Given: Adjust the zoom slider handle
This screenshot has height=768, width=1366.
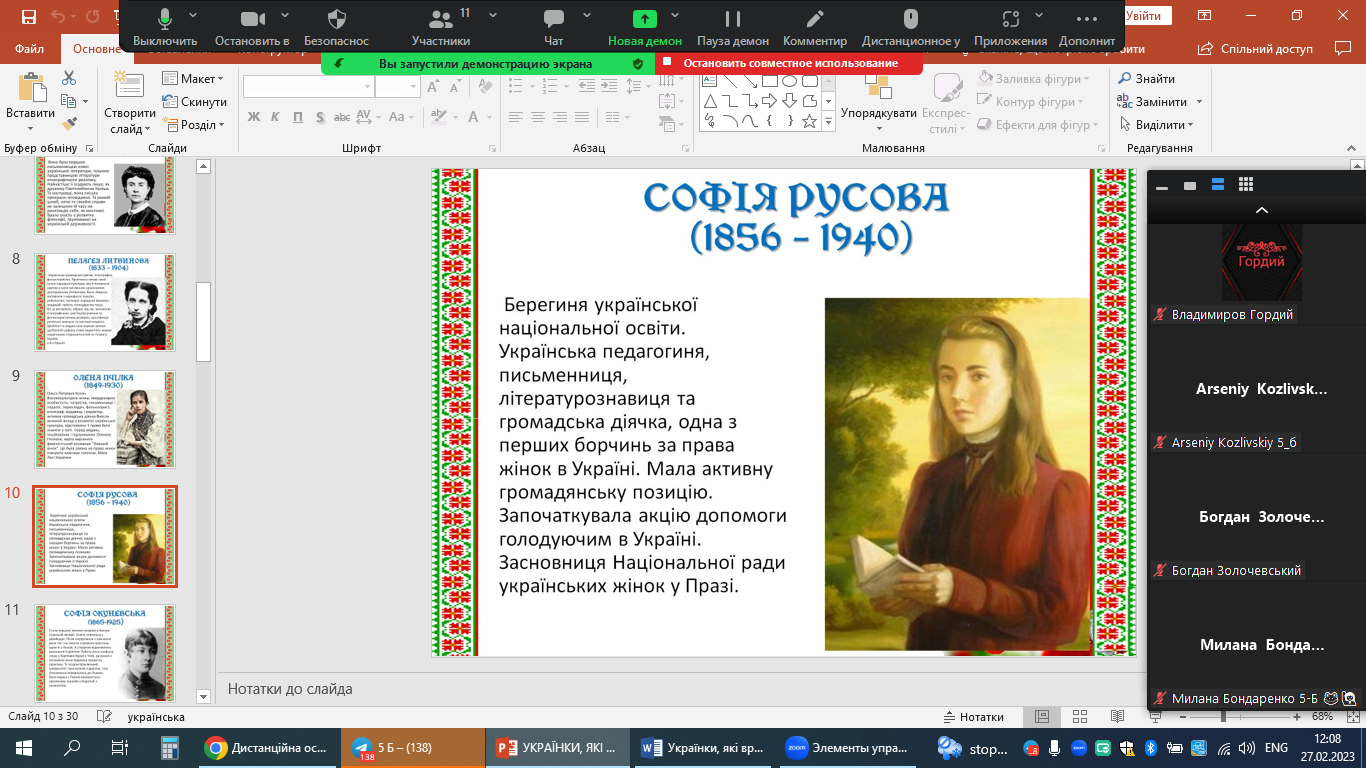Looking at the screenshot, I should point(1221,717).
